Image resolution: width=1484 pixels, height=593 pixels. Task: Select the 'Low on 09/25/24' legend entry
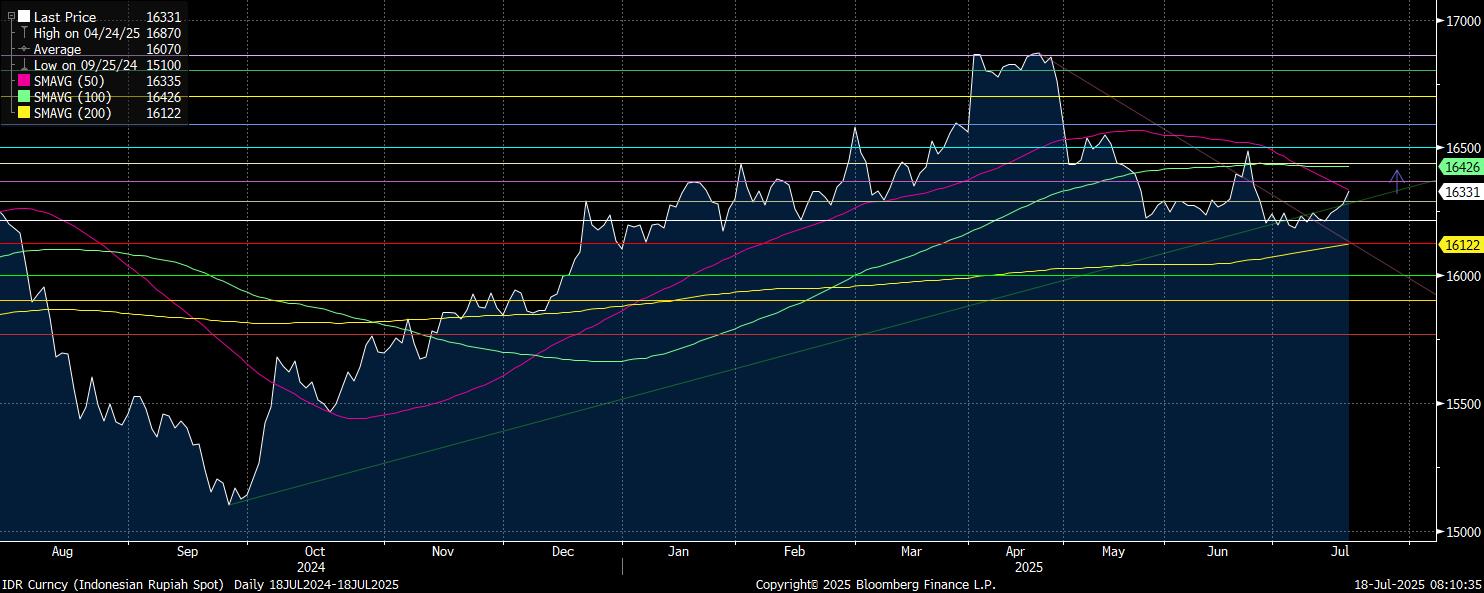(86, 65)
